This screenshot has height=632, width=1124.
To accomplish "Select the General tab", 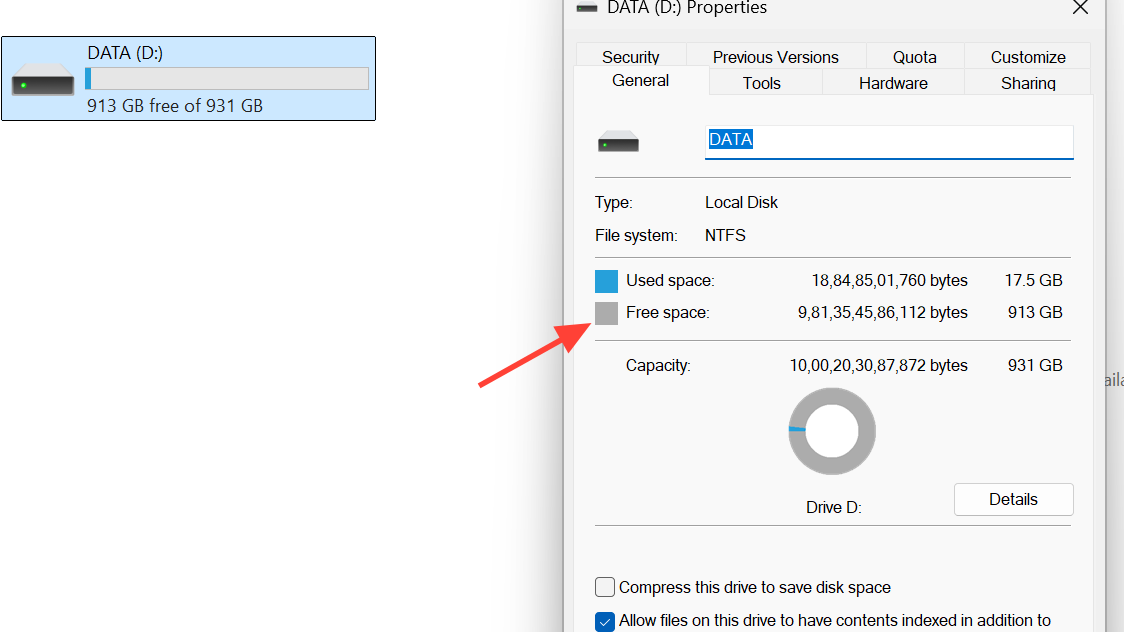I will [x=640, y=81].
